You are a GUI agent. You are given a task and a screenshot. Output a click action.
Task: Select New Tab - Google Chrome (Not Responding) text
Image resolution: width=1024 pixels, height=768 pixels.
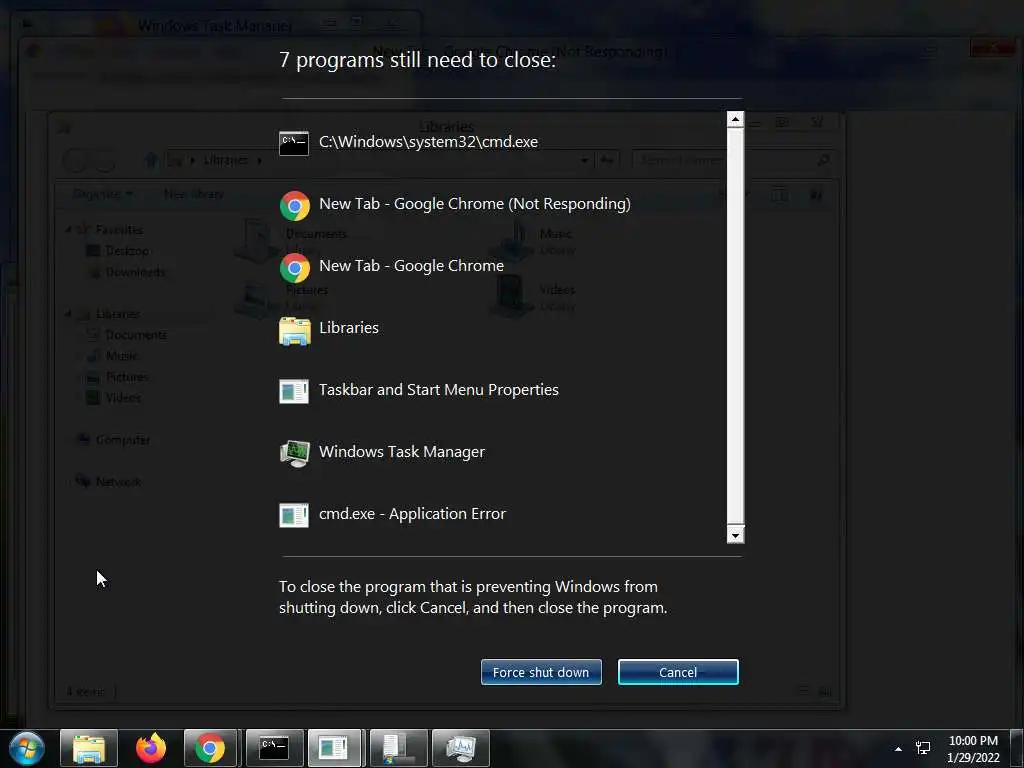pos(475,204)
